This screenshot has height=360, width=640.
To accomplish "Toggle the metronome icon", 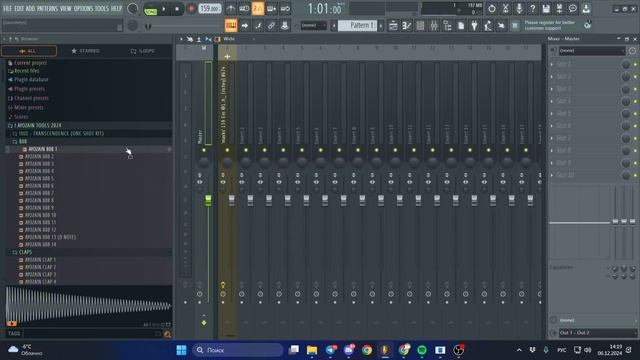I will pyautogui.click(x=231, y=9).
